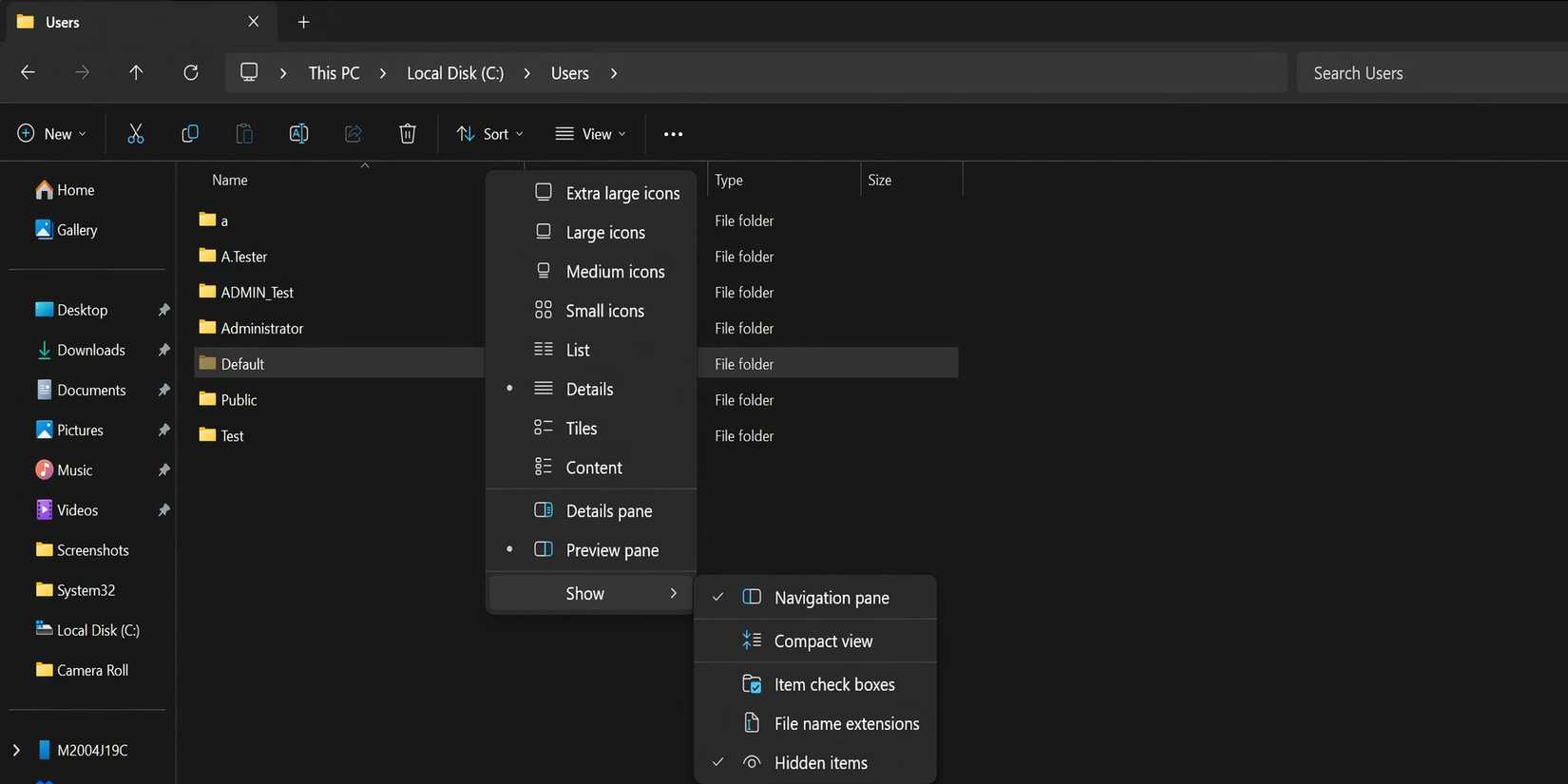Click the Copy icon in toolbar

click(190, 134)
